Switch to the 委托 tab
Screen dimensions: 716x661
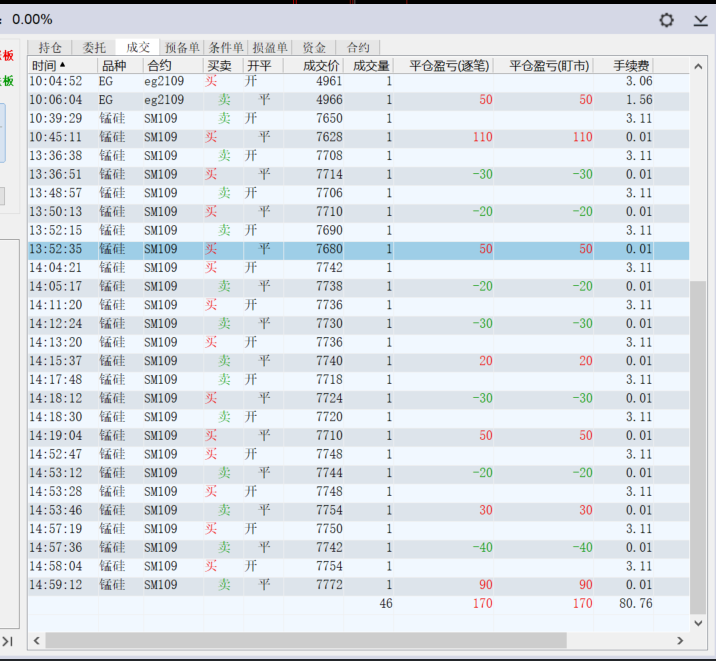point(94,47)
